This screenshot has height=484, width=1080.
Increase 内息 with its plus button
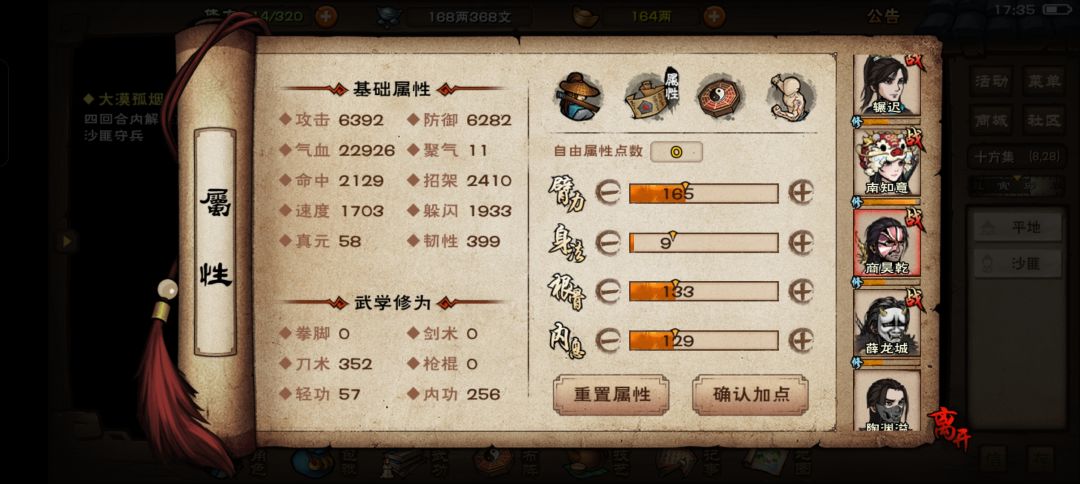pyautogui.click(x=801, y=339)
